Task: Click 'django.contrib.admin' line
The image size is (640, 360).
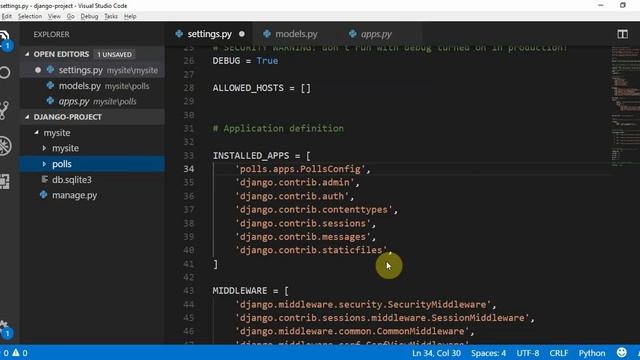Action: coord(297,182)
